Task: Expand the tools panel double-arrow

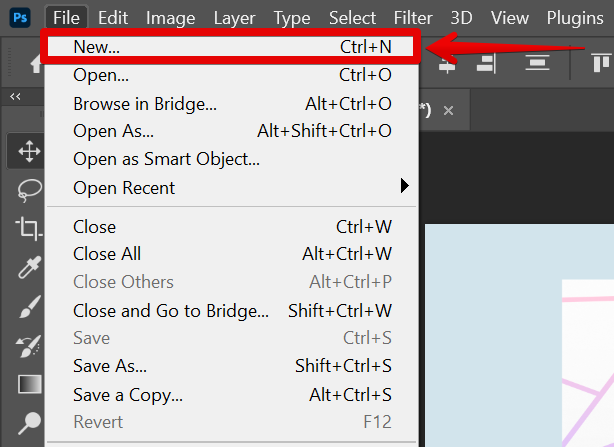Action: point(16,97)
